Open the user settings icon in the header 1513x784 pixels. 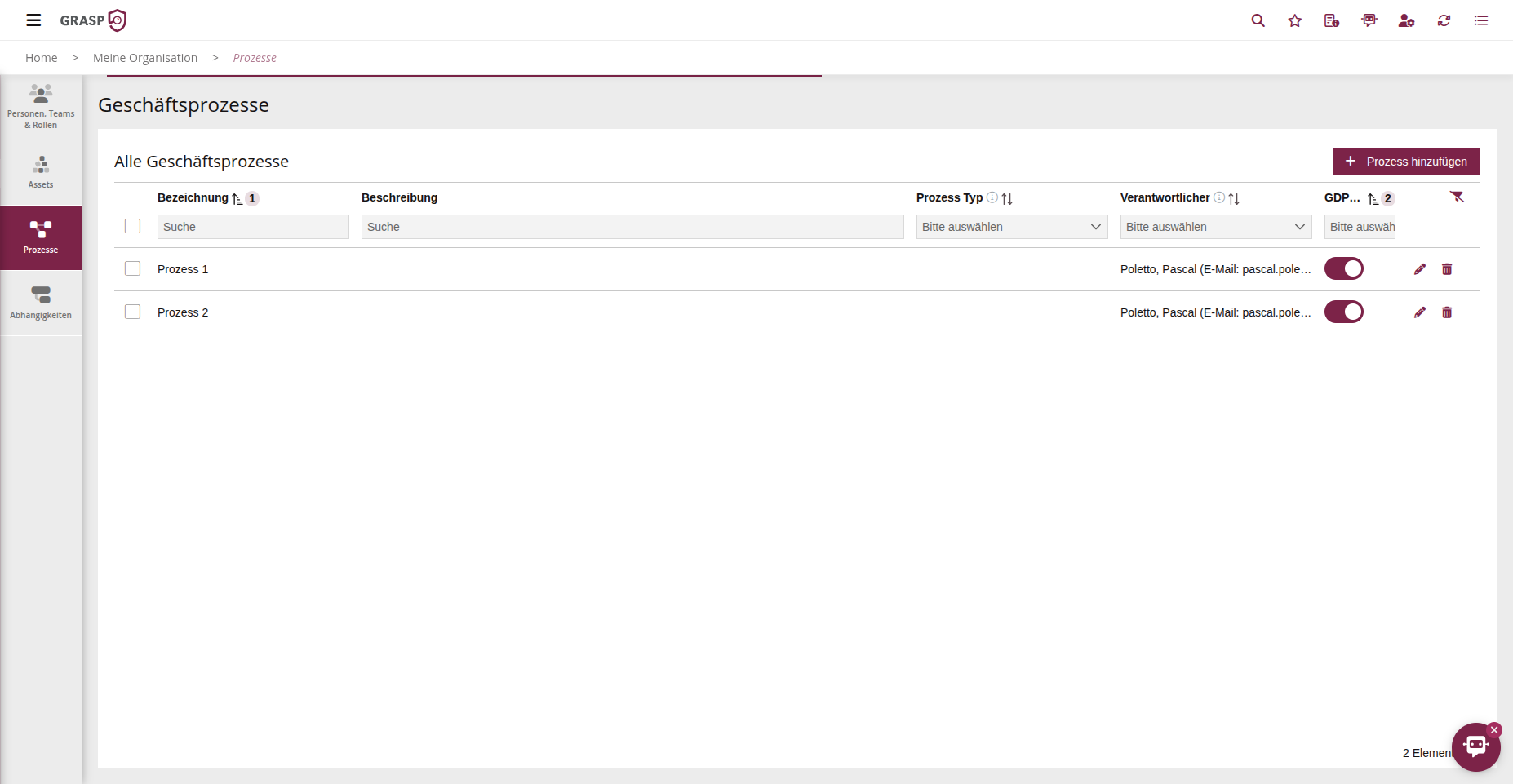pyautogui.click(x=1406, y=20)
